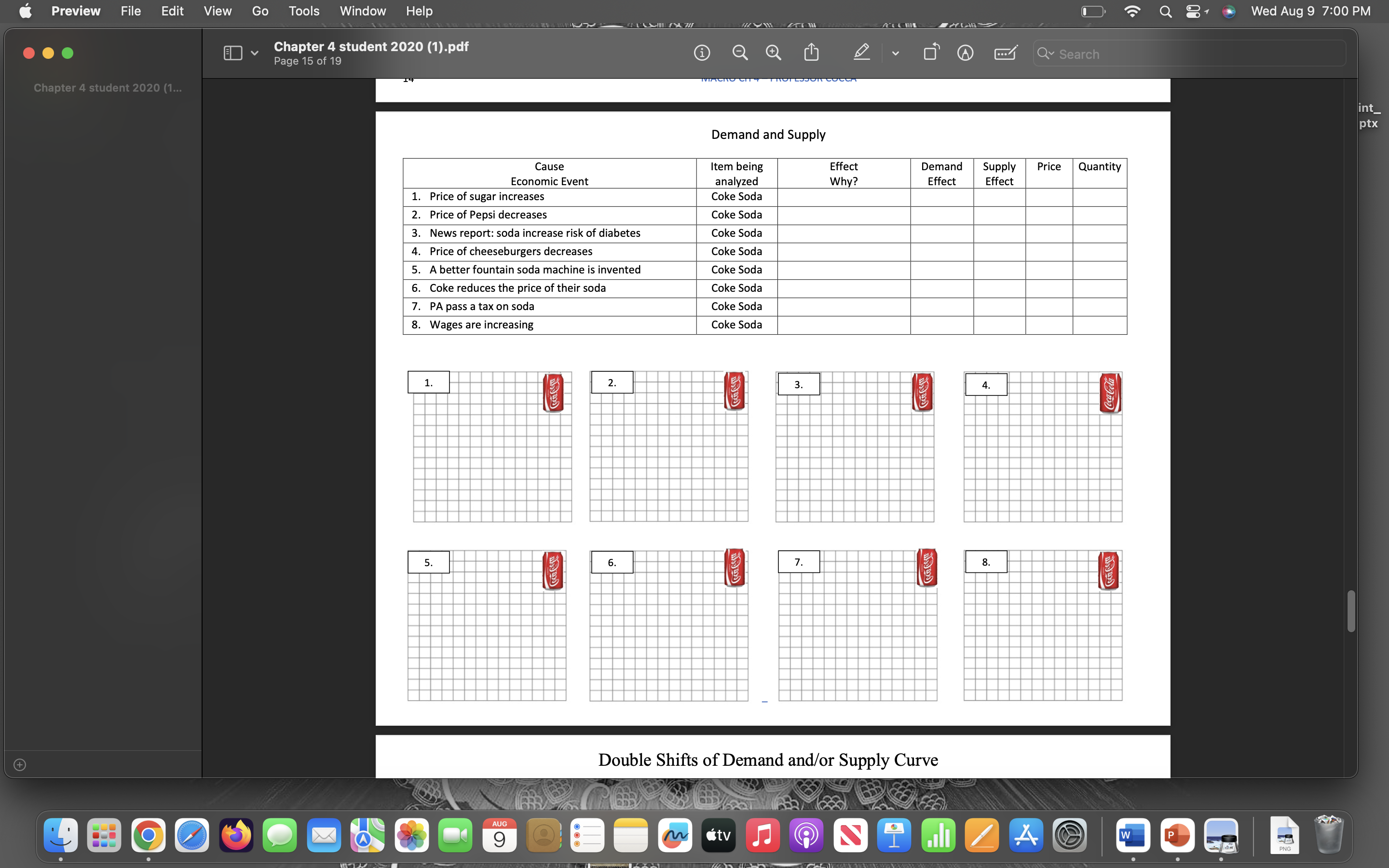Toggle the sidebar visibility

pos(232,52)
